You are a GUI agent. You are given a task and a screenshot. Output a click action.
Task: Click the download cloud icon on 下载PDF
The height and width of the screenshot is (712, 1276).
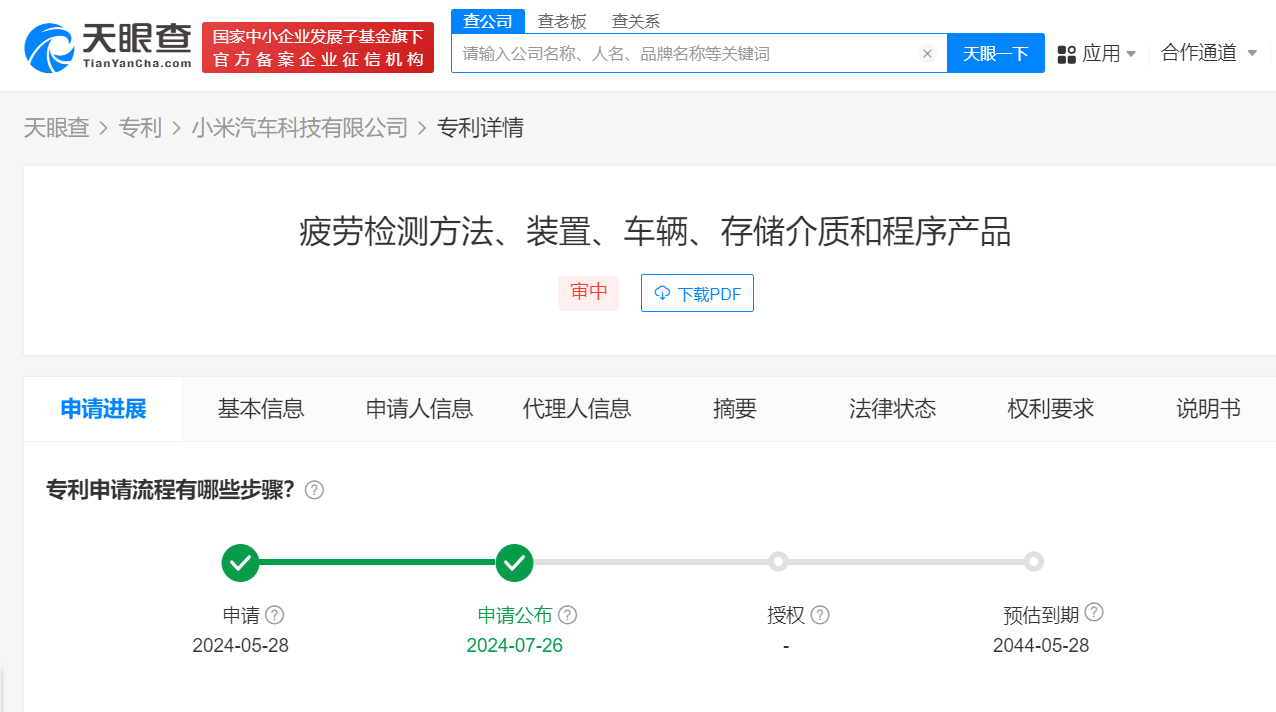coord(661,292)
